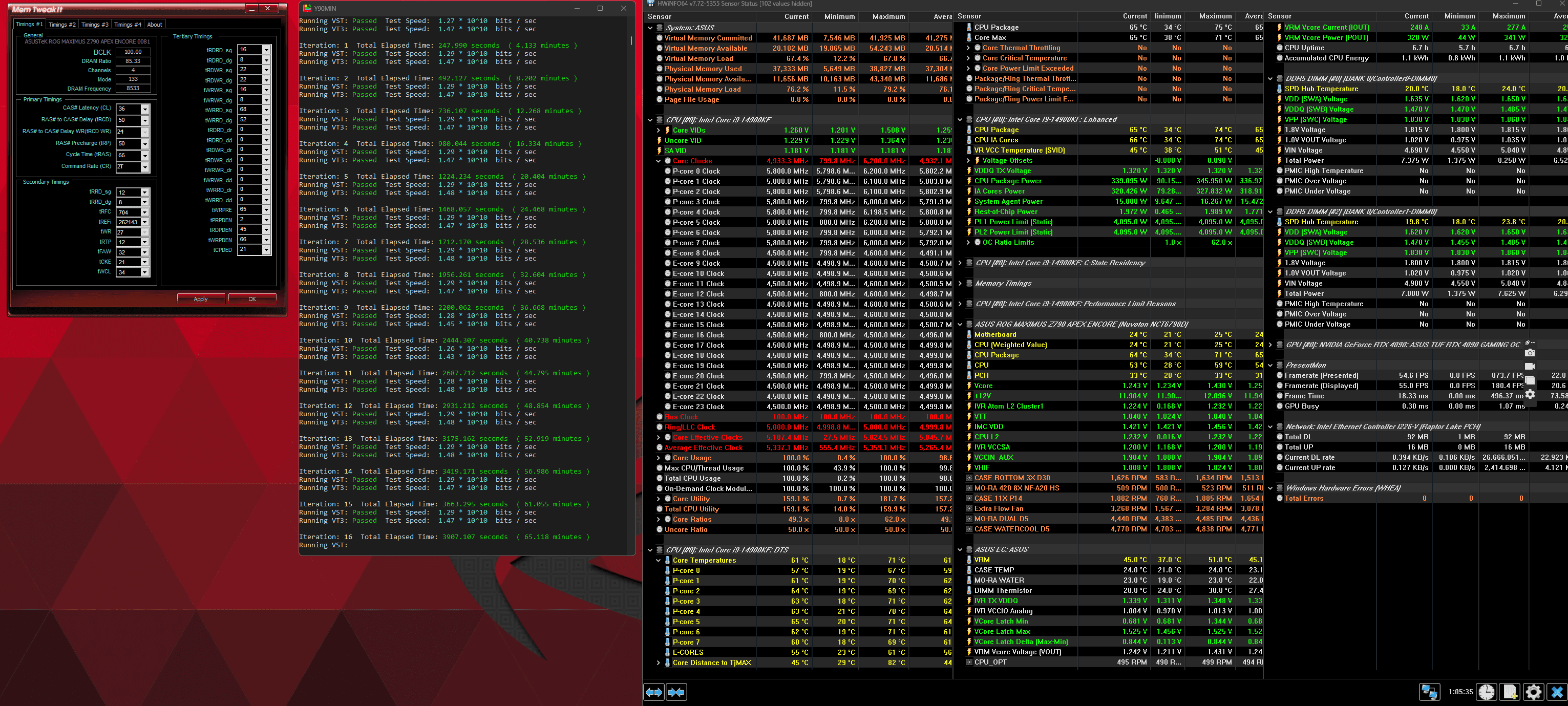Image resolution: width=1568 pixels, height=706 pixels.
Task: Click the System: ASUS chip icon
Action: click(x=659, y=28)
